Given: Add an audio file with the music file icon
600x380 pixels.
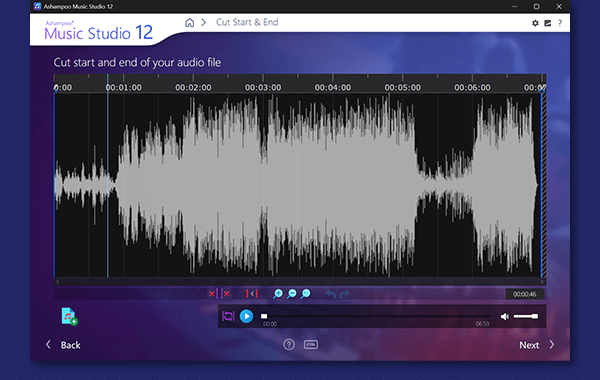Looking at the screenshot, I should pyautogui.click(x=69, y=316).
